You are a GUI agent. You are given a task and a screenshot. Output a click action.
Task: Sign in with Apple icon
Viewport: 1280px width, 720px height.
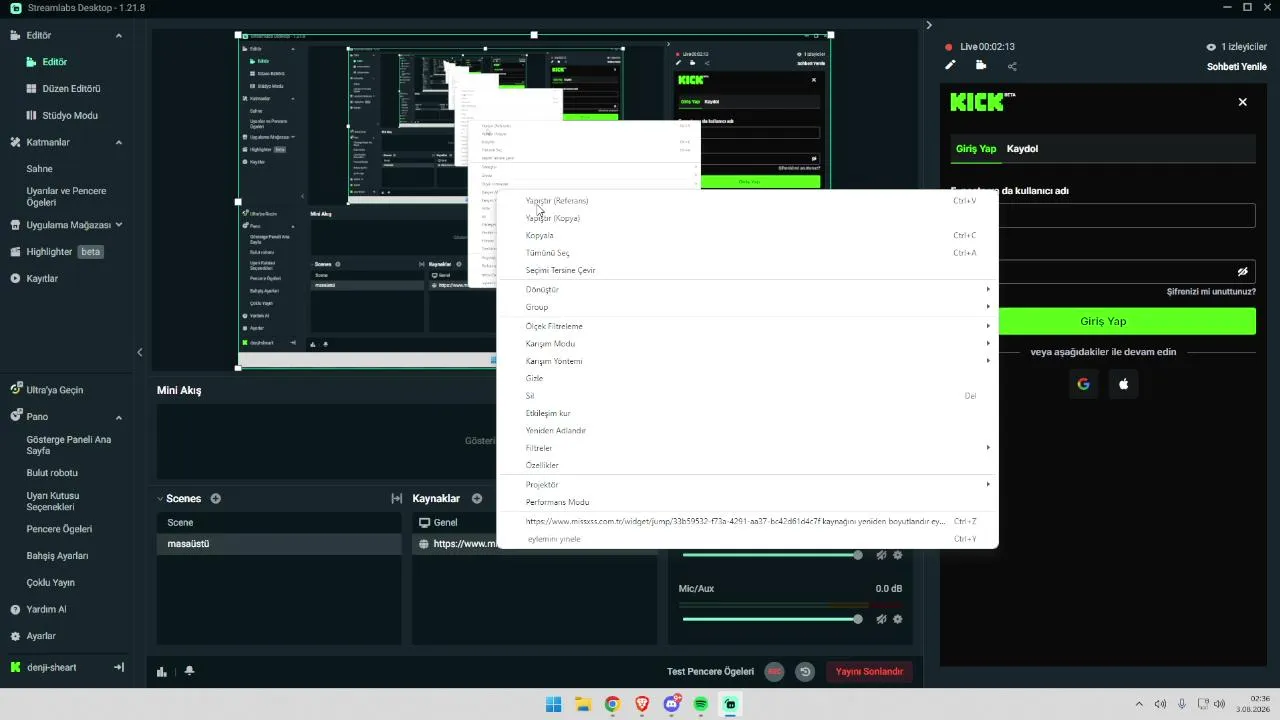1123,384
